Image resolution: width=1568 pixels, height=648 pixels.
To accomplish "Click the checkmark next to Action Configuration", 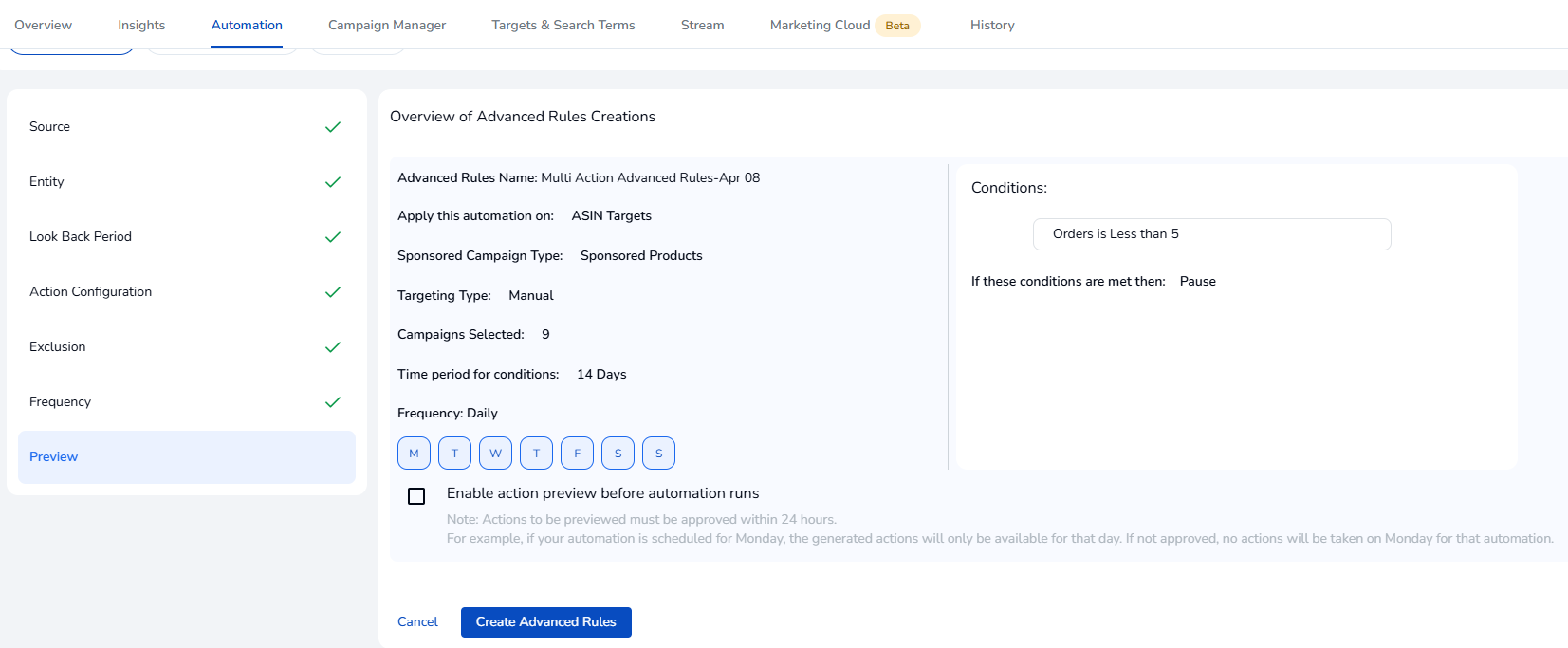I will point(332,292).
